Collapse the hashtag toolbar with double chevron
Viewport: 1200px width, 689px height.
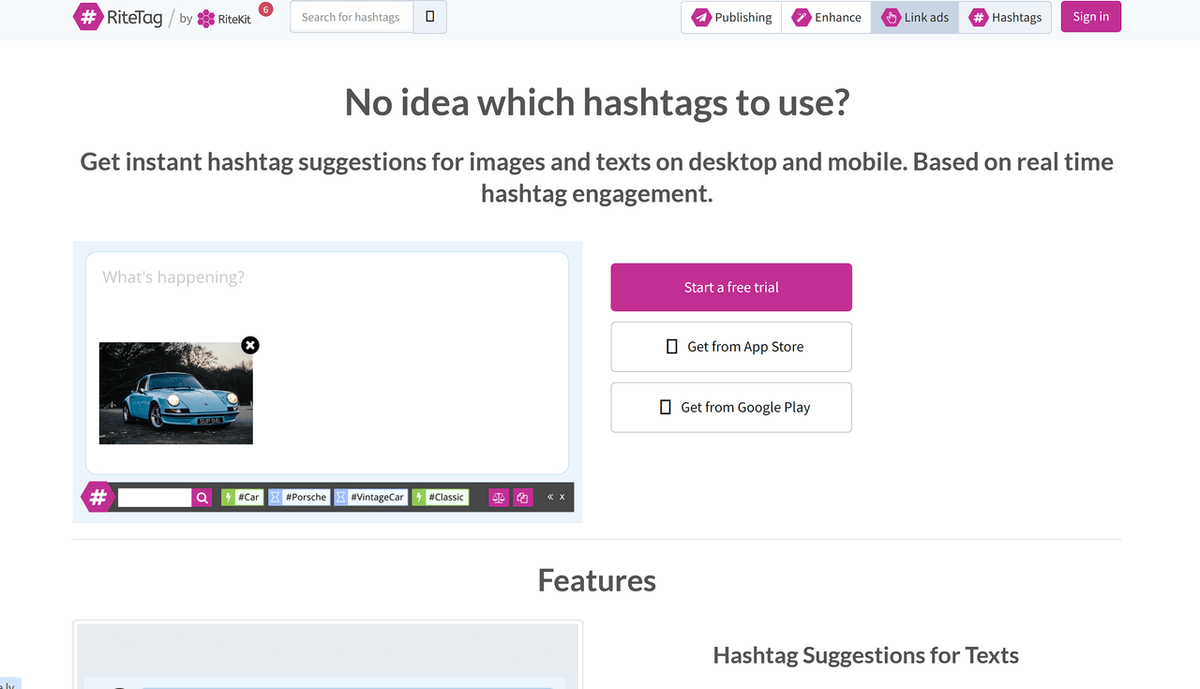550,497
